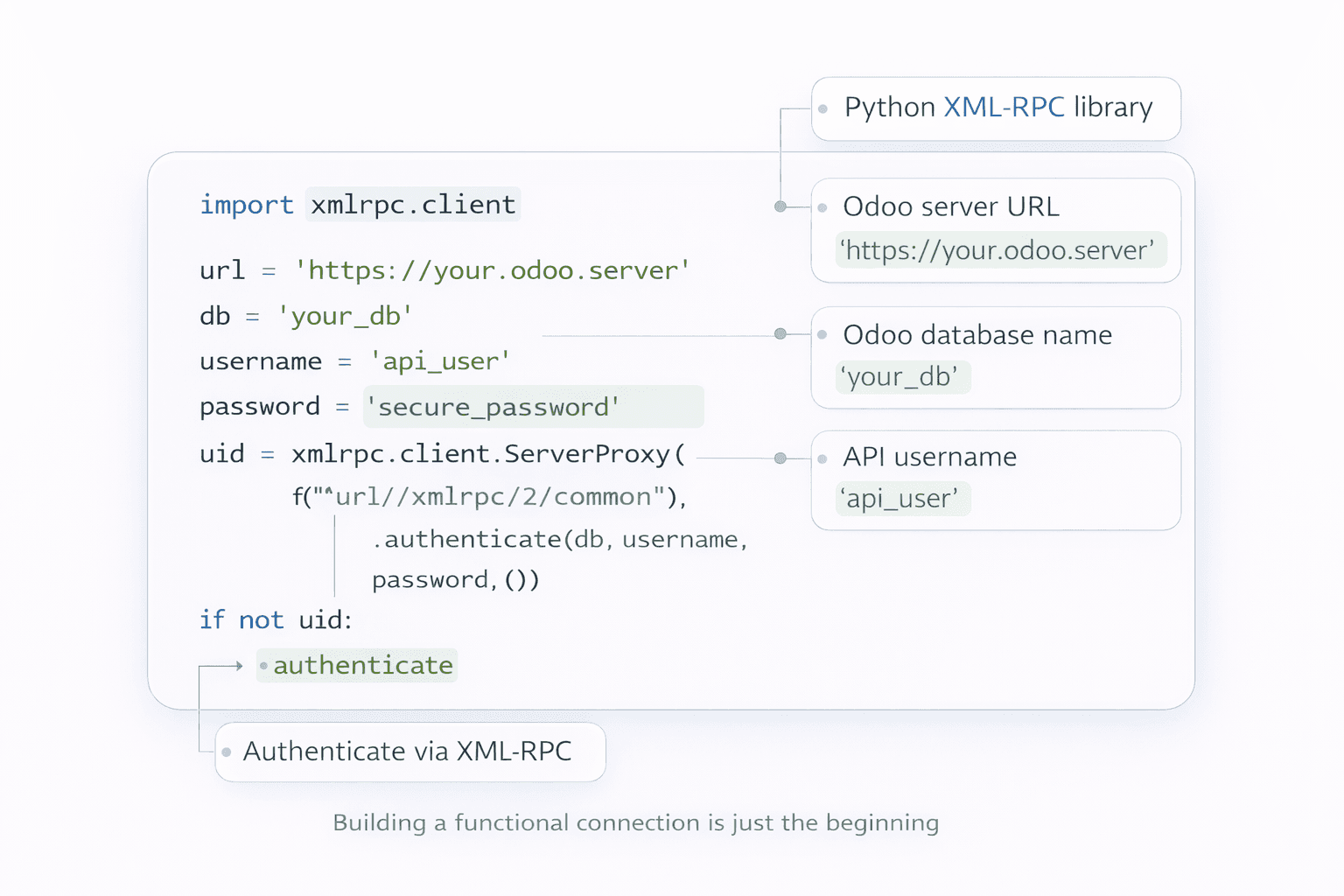Click the 'password, ())' code line
Screen dimensions: 1344x896
point(456,579)
